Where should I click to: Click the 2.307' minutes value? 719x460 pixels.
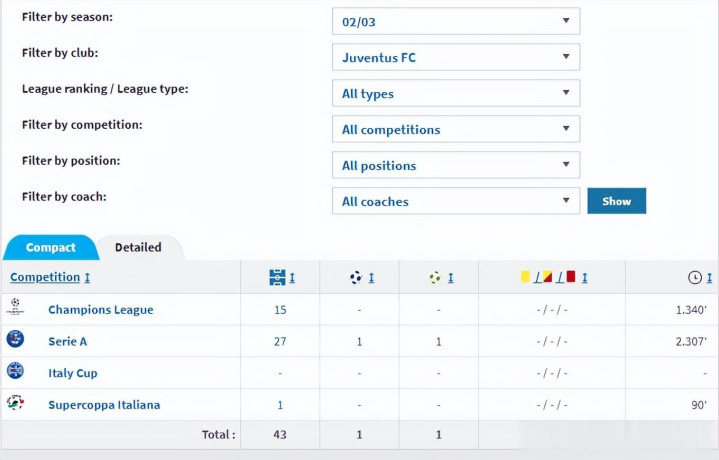(691, 342)
